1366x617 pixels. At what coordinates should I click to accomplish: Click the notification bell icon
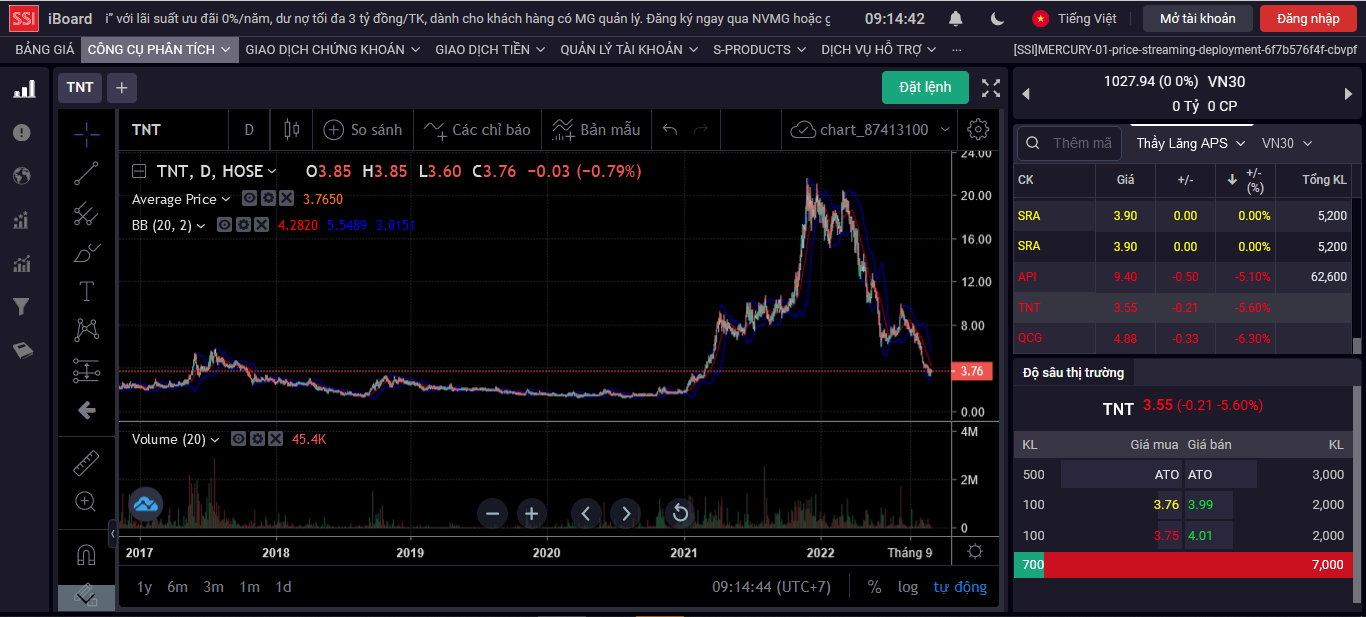tap(956, 19)
